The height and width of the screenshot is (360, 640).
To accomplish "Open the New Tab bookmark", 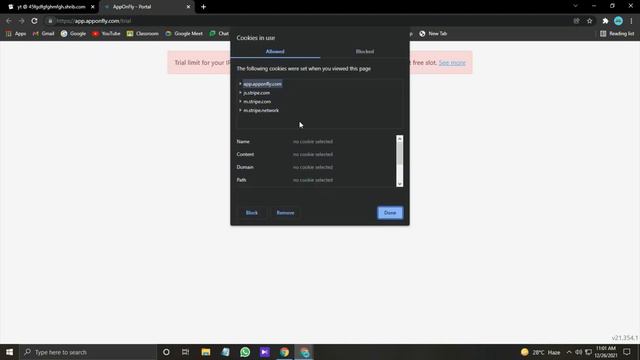I will 433,33.
